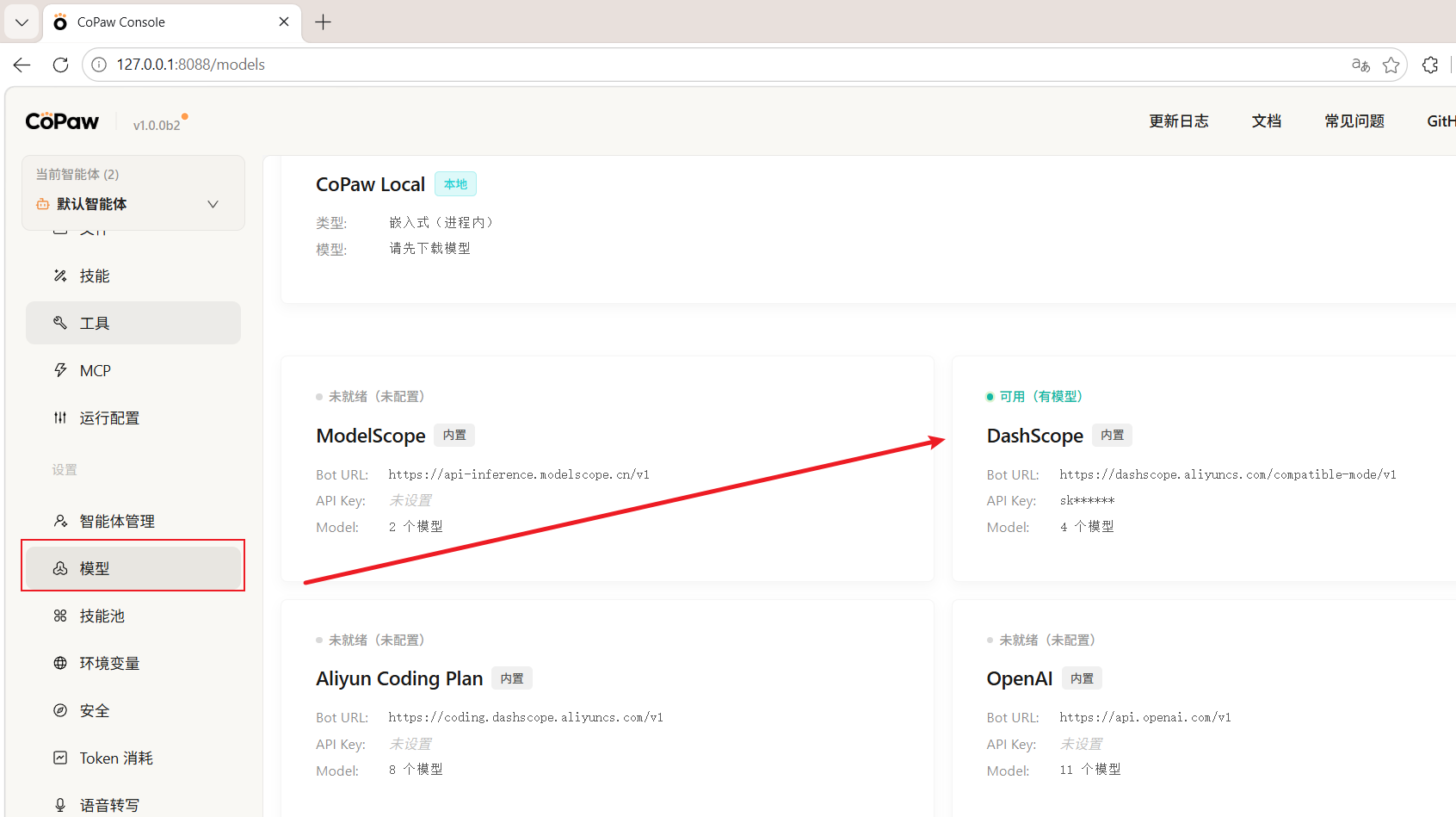This screenshot has height=817, width=1456.
Task: Click the globe icon beside 环境变量
Action: pyautogui.click(x=60, y=663)
